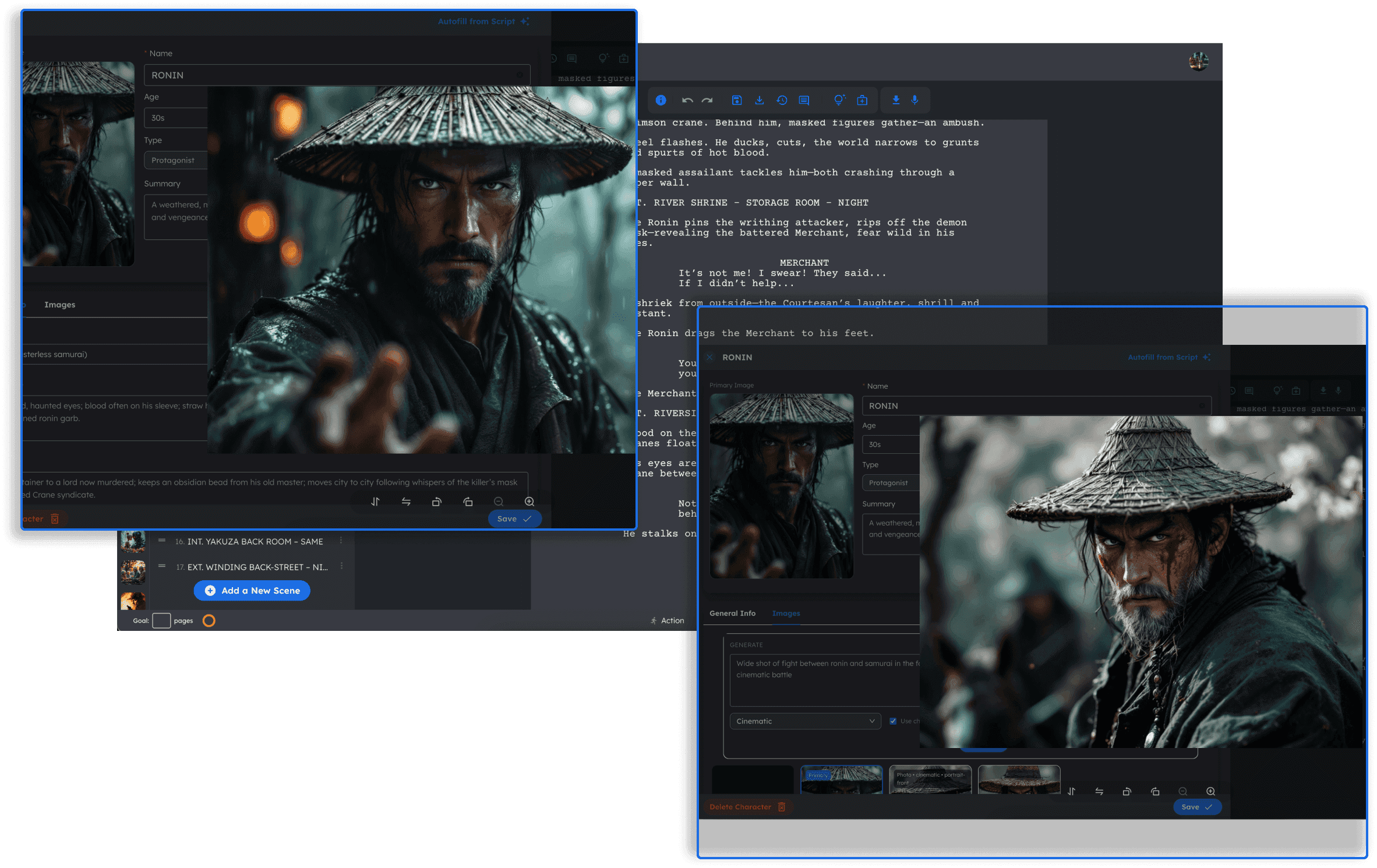Enable the Use character checkbox beside Cinematic

893,721
